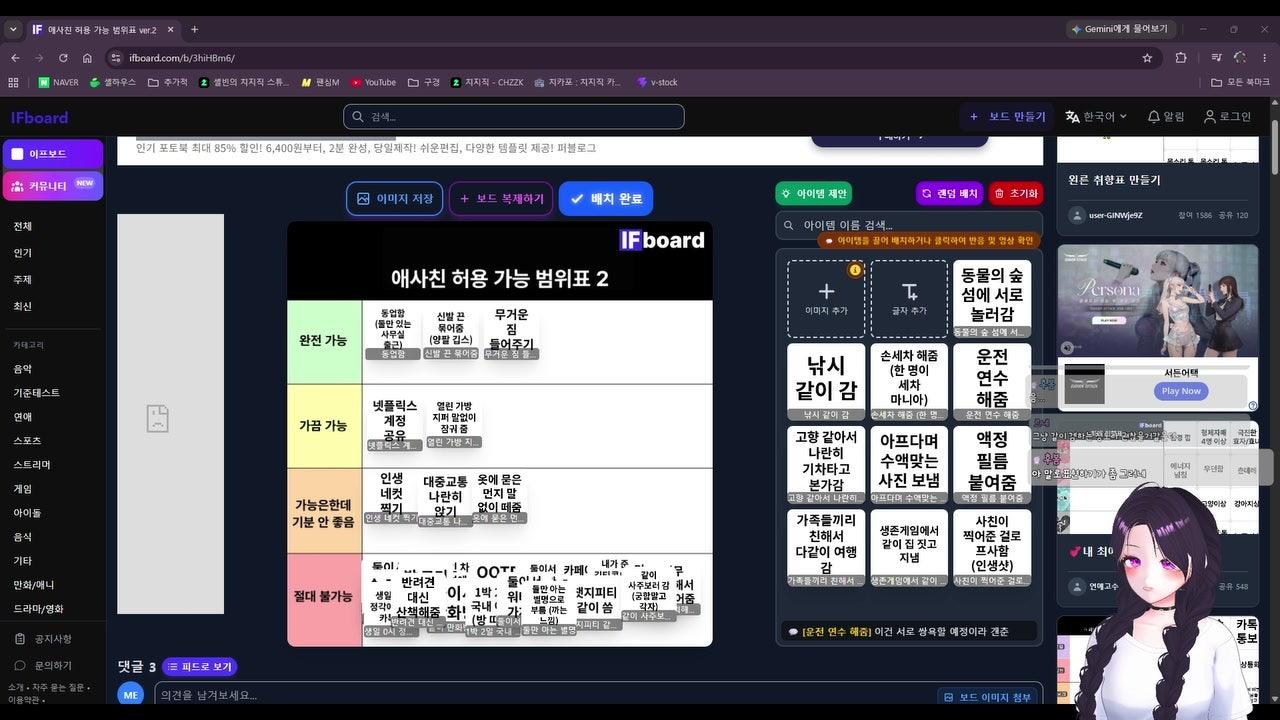Click the 동업함 item in 완전 가능 row
This screenshot has width=1280, height=720.
pos(393,332)
